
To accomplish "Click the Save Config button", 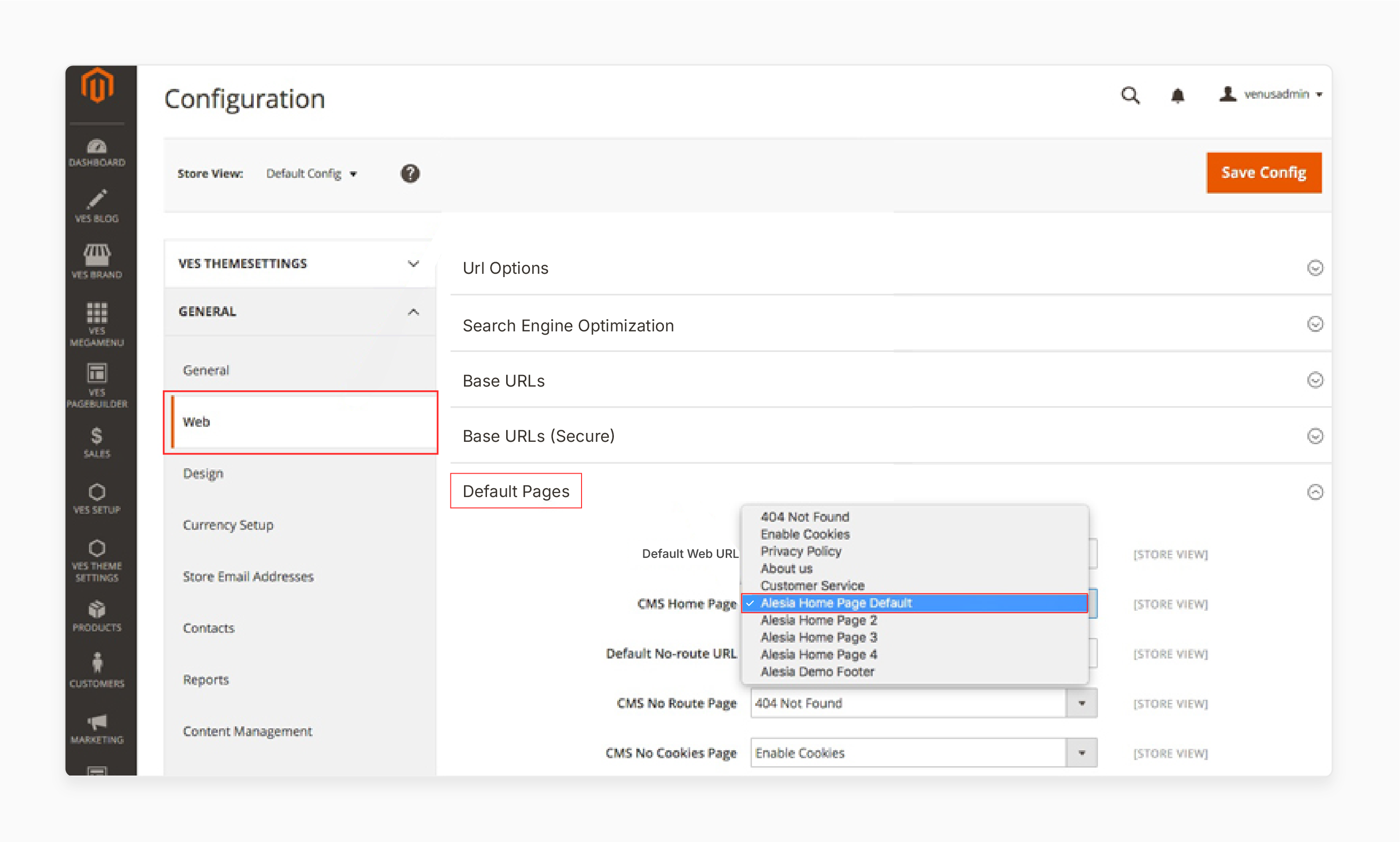I will (x=1264, y=173).
